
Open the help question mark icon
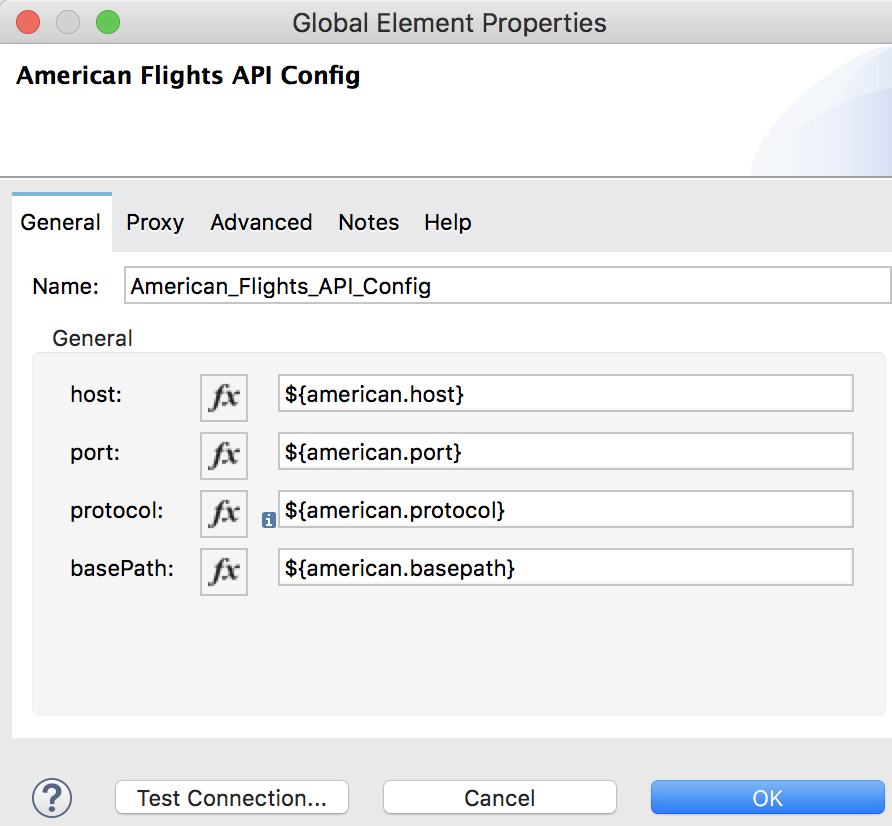coord(52,798)
